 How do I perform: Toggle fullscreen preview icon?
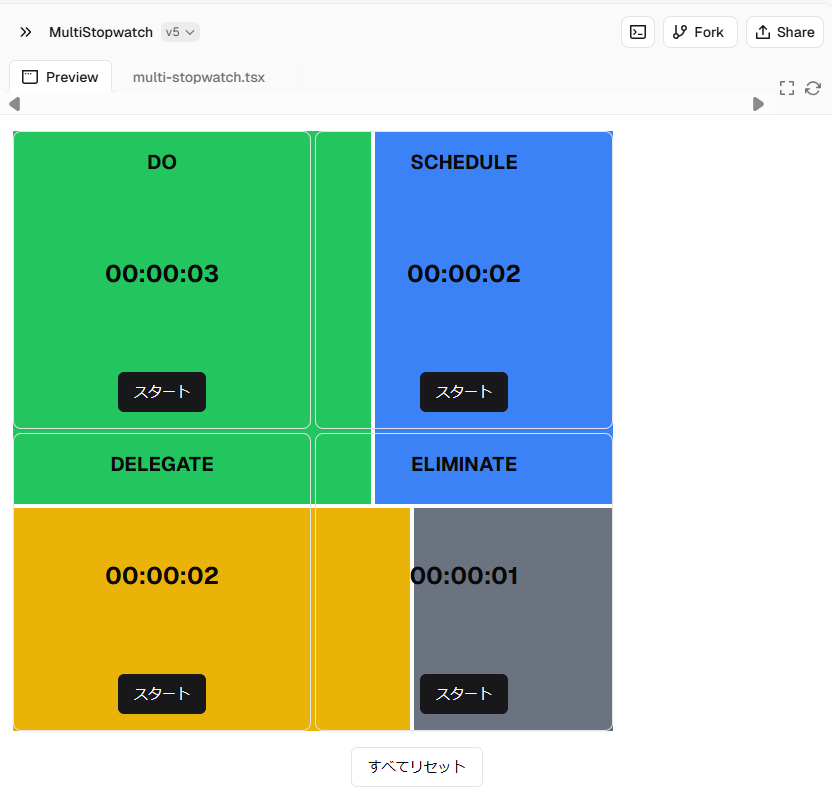(x=787, y=88)
